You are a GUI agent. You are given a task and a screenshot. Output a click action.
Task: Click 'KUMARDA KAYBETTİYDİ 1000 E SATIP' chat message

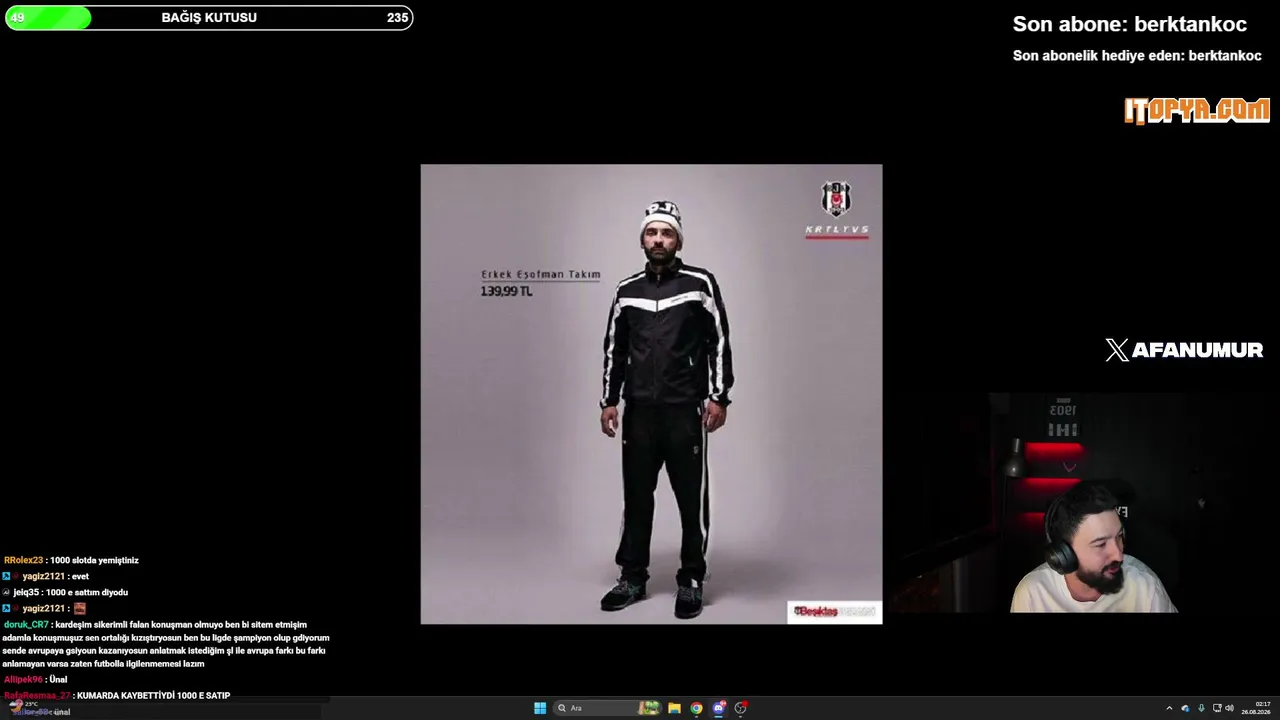tap(153, 696)
